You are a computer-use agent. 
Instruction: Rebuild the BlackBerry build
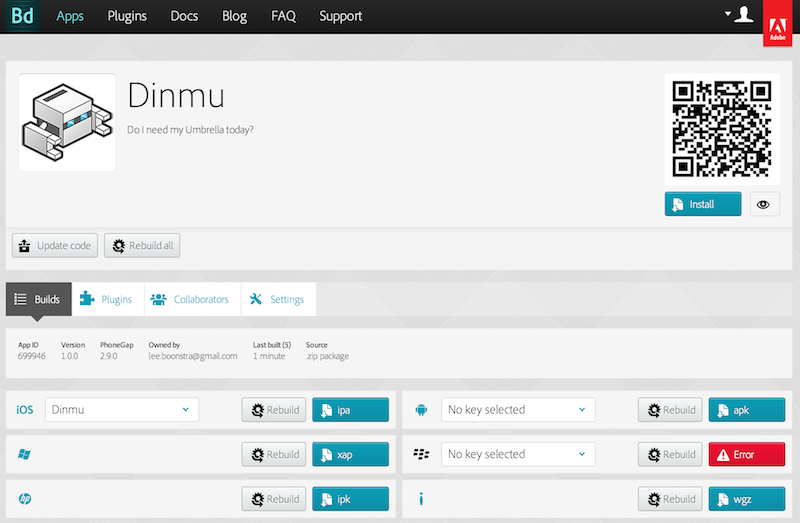pyautogui.click(x=670, y=454)
